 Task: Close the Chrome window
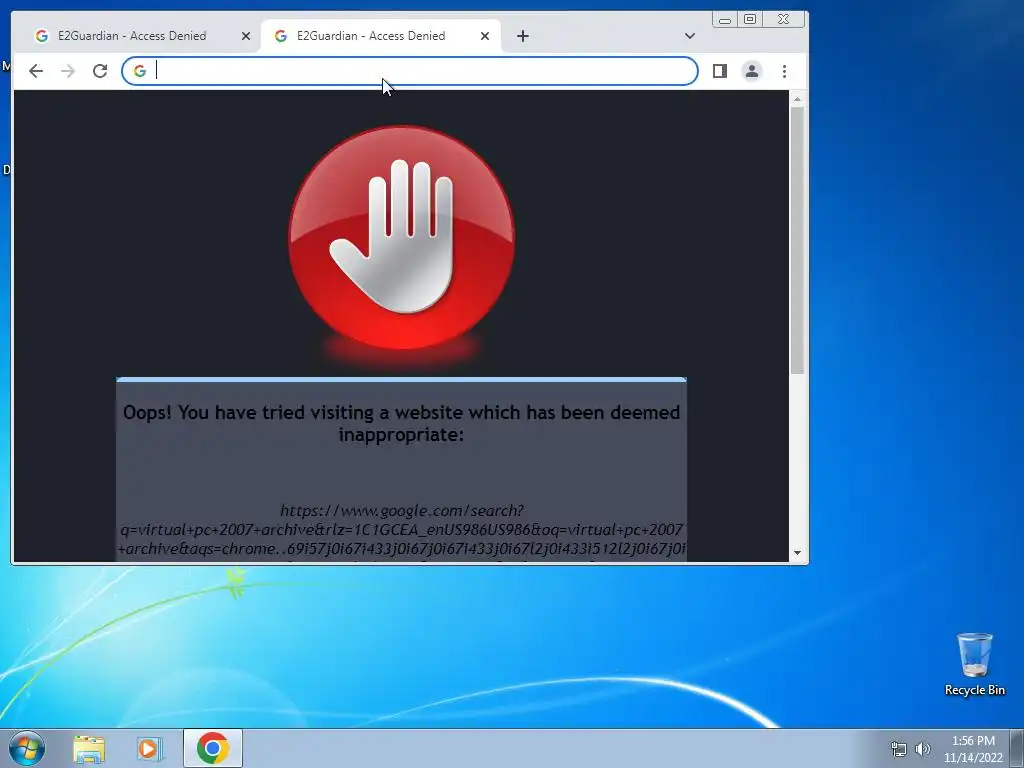point(784,20)
